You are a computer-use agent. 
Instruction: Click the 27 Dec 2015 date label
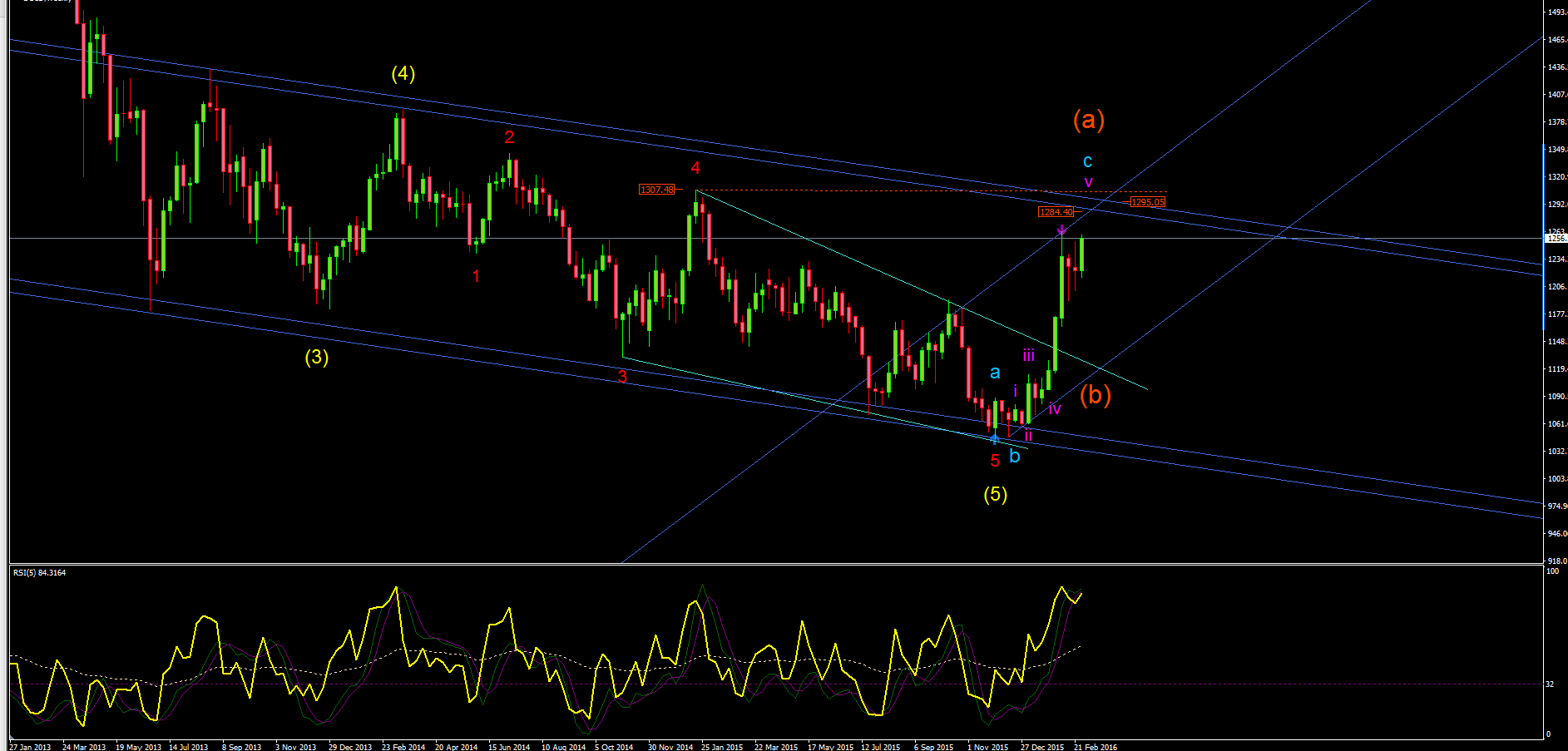(1042, 747)
